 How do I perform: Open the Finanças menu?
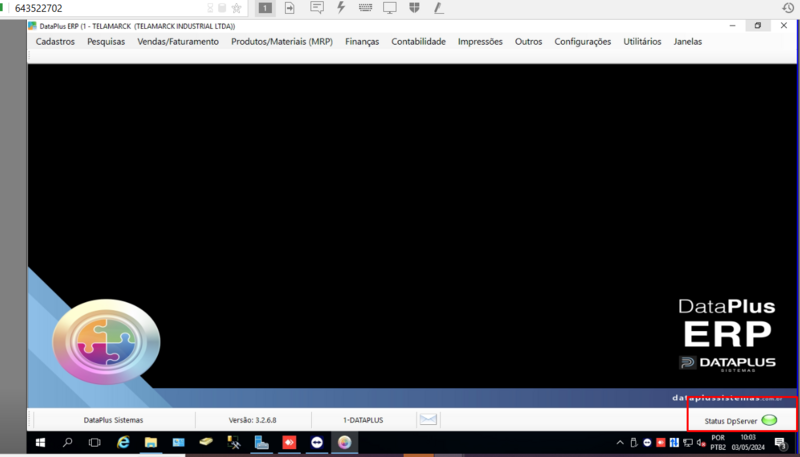pos(362,42)
